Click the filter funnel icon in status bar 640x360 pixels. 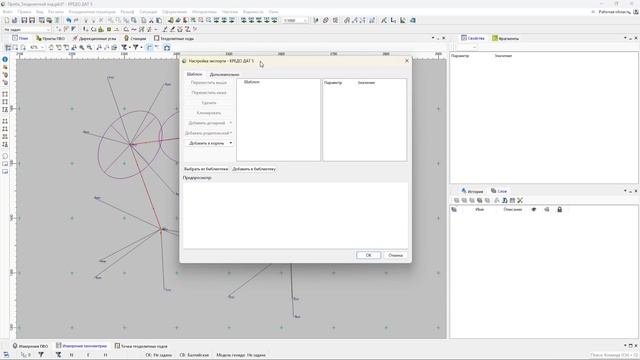41,355
